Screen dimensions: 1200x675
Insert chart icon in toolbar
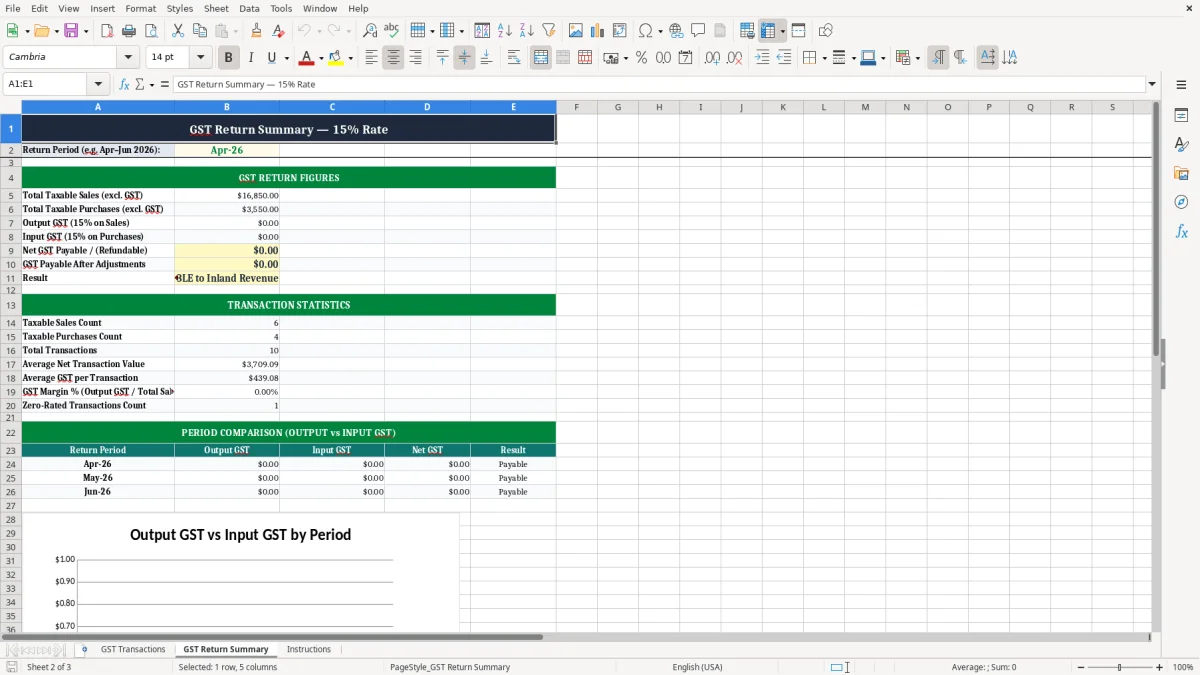pos(598,31)
